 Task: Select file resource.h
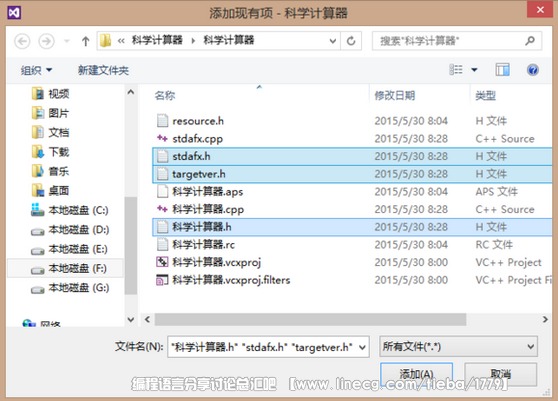[352, 121]
